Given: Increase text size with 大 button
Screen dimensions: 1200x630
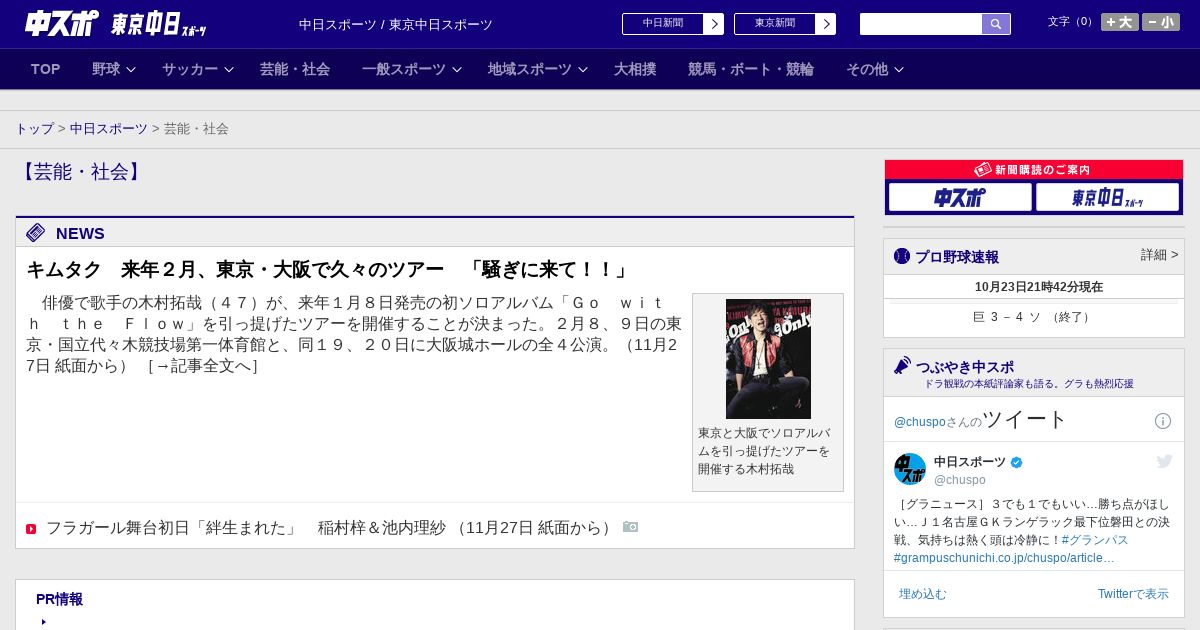Looking at the screenshot, I should click(x=1120, y=22).
